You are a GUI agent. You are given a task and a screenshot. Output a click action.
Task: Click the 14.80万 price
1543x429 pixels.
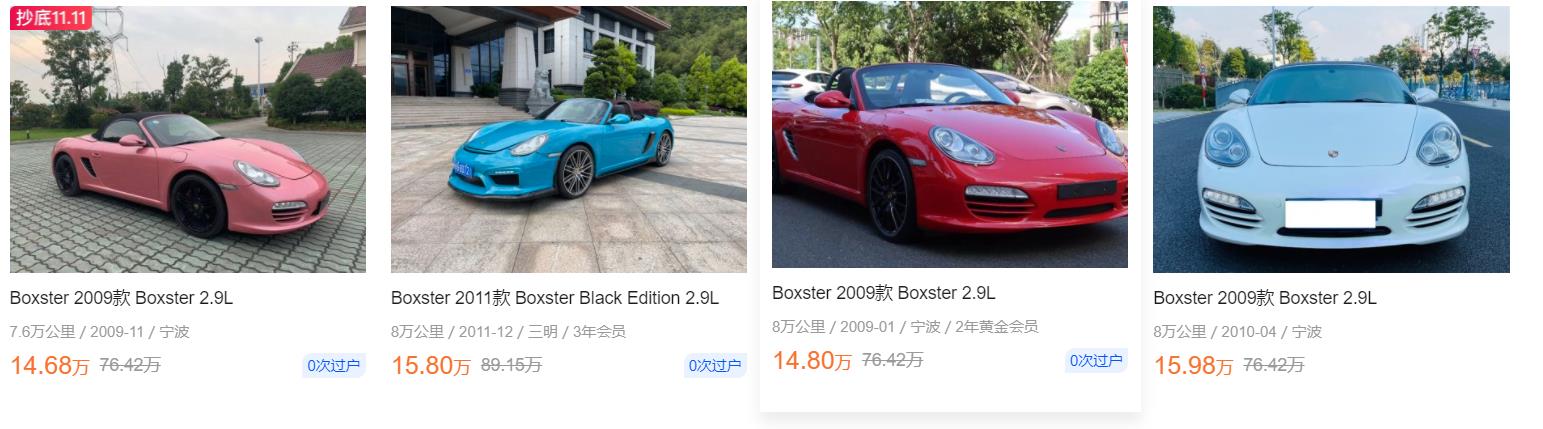click(x=812, y=361)
